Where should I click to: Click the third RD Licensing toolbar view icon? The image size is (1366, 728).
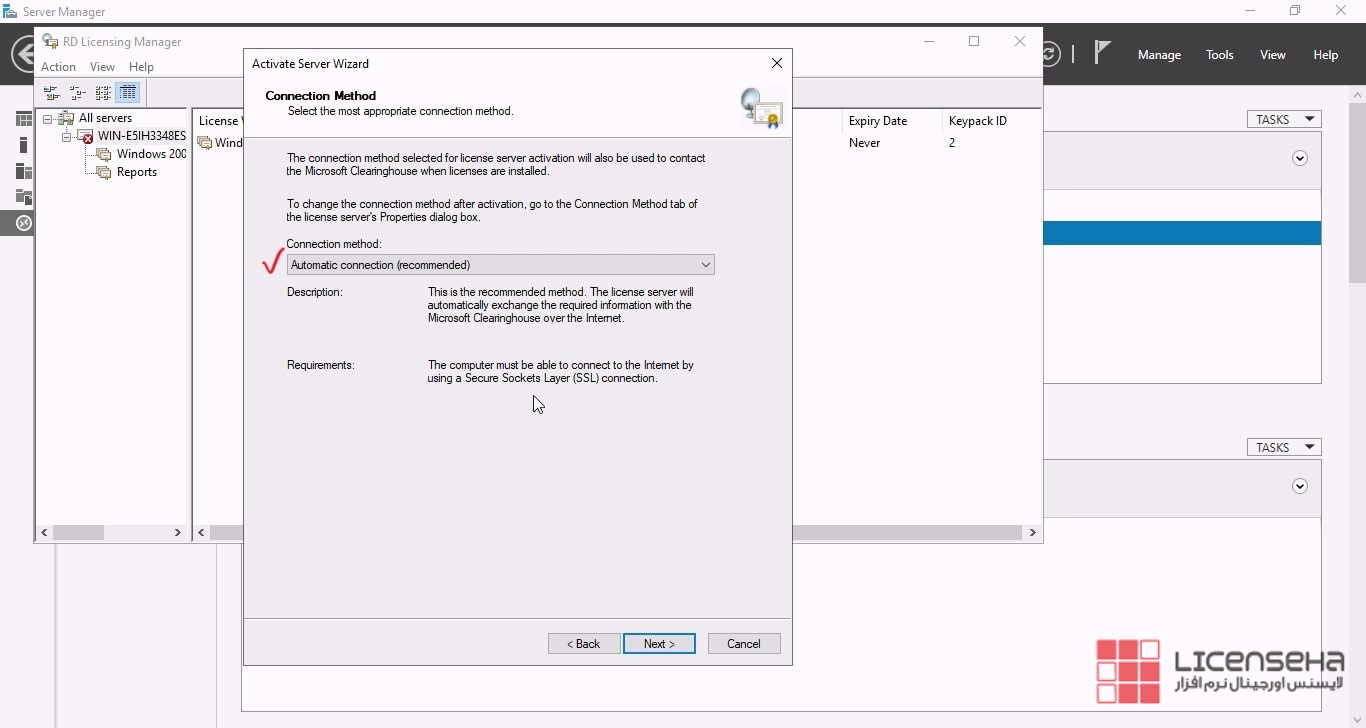click(x=103, y=93)
